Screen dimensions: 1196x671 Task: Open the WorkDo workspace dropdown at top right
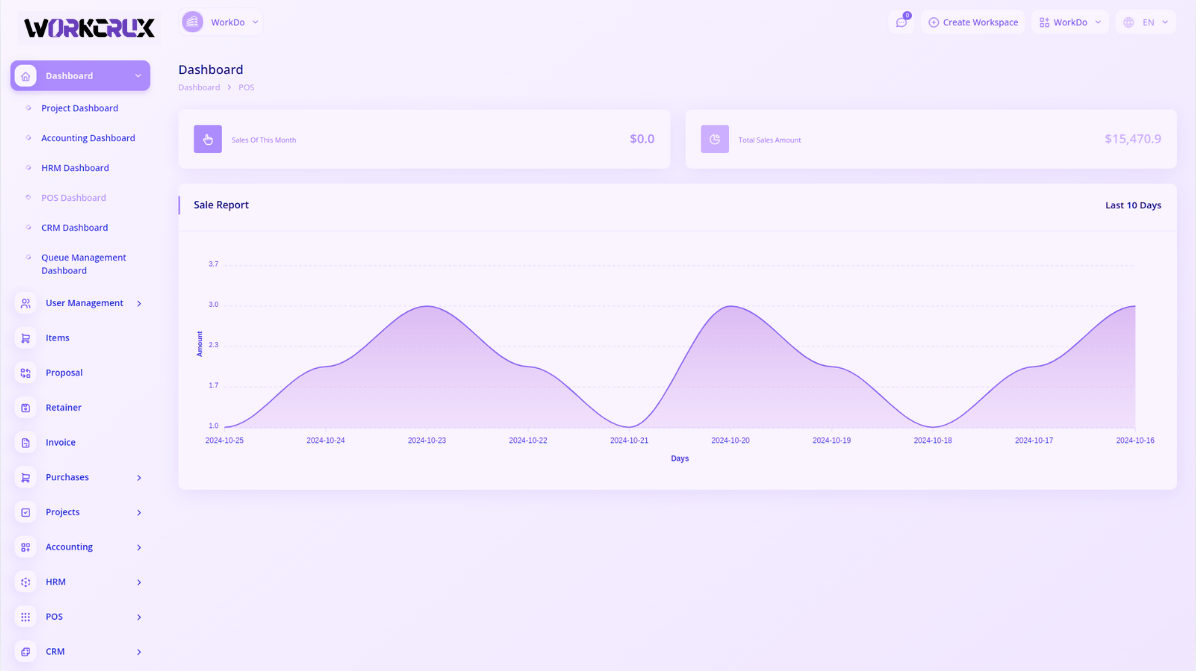1070,22
